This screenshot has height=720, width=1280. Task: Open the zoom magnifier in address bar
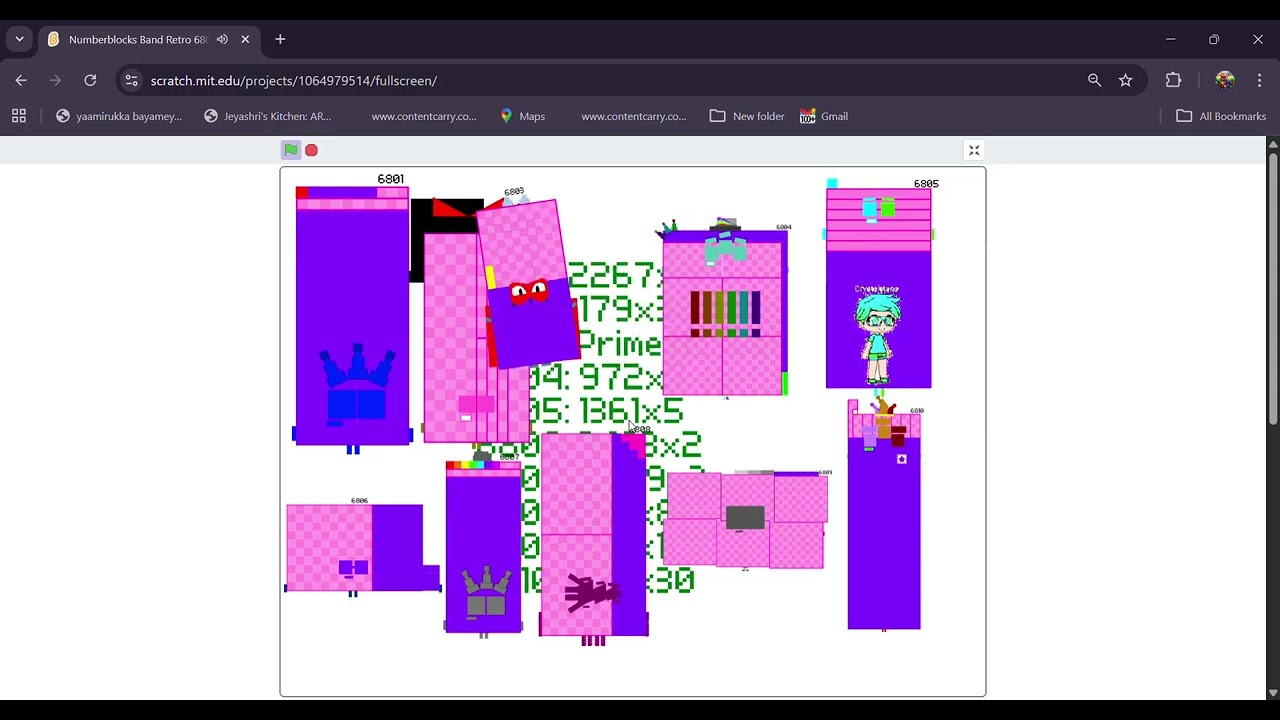(x=1094, y=80)
